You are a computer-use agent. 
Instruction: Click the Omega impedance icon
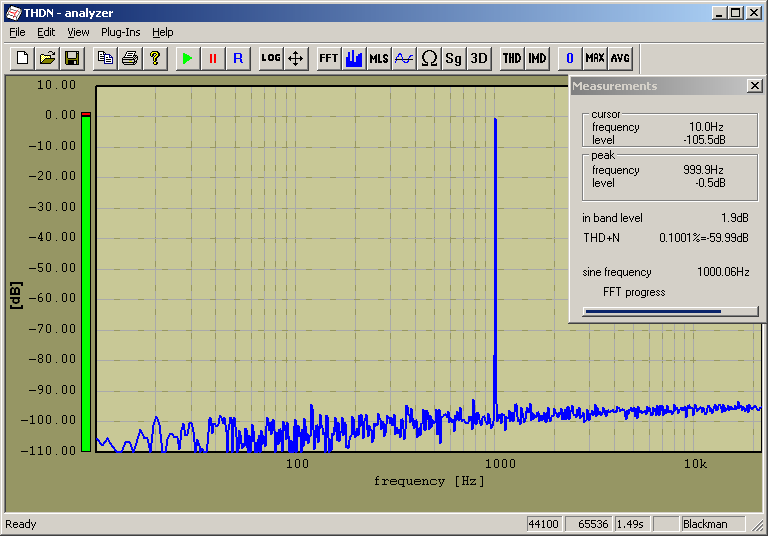pyautogui.click(x=429, y=58)
